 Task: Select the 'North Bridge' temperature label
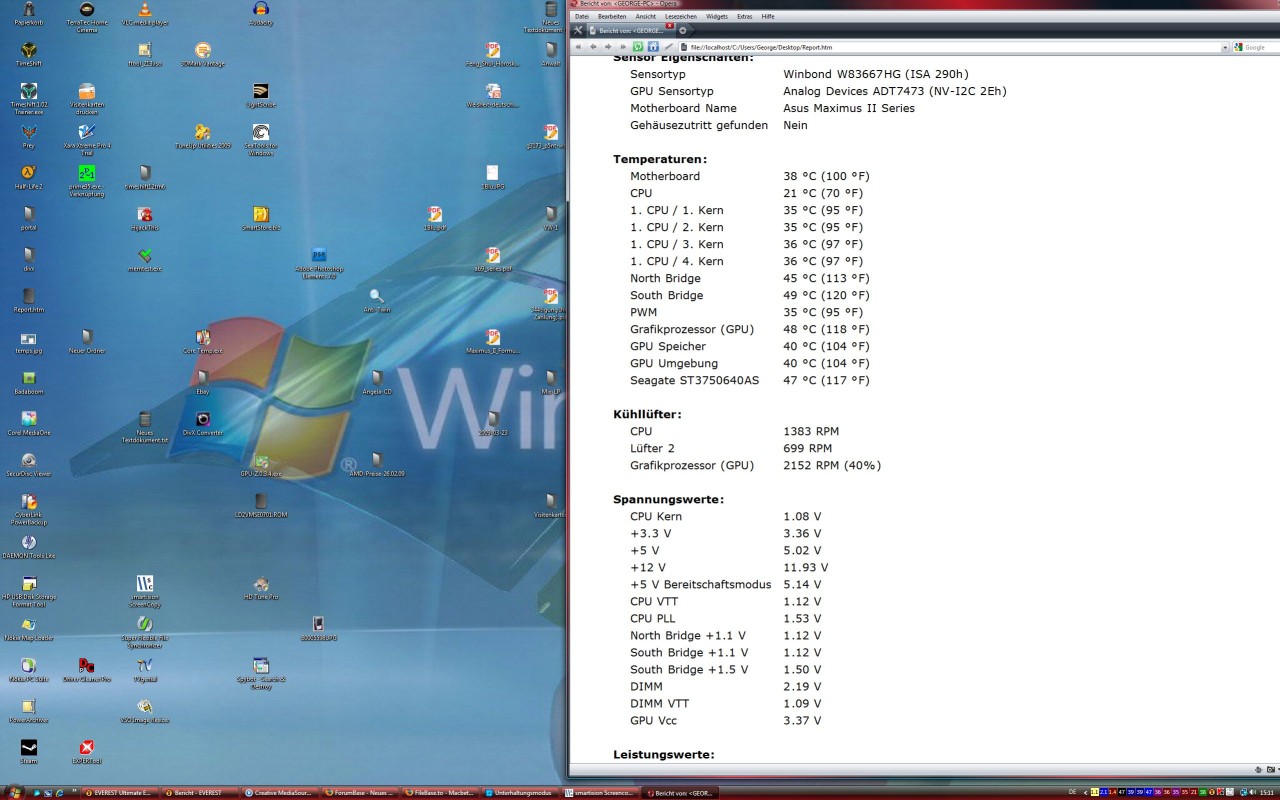click(x=665, y=278)
